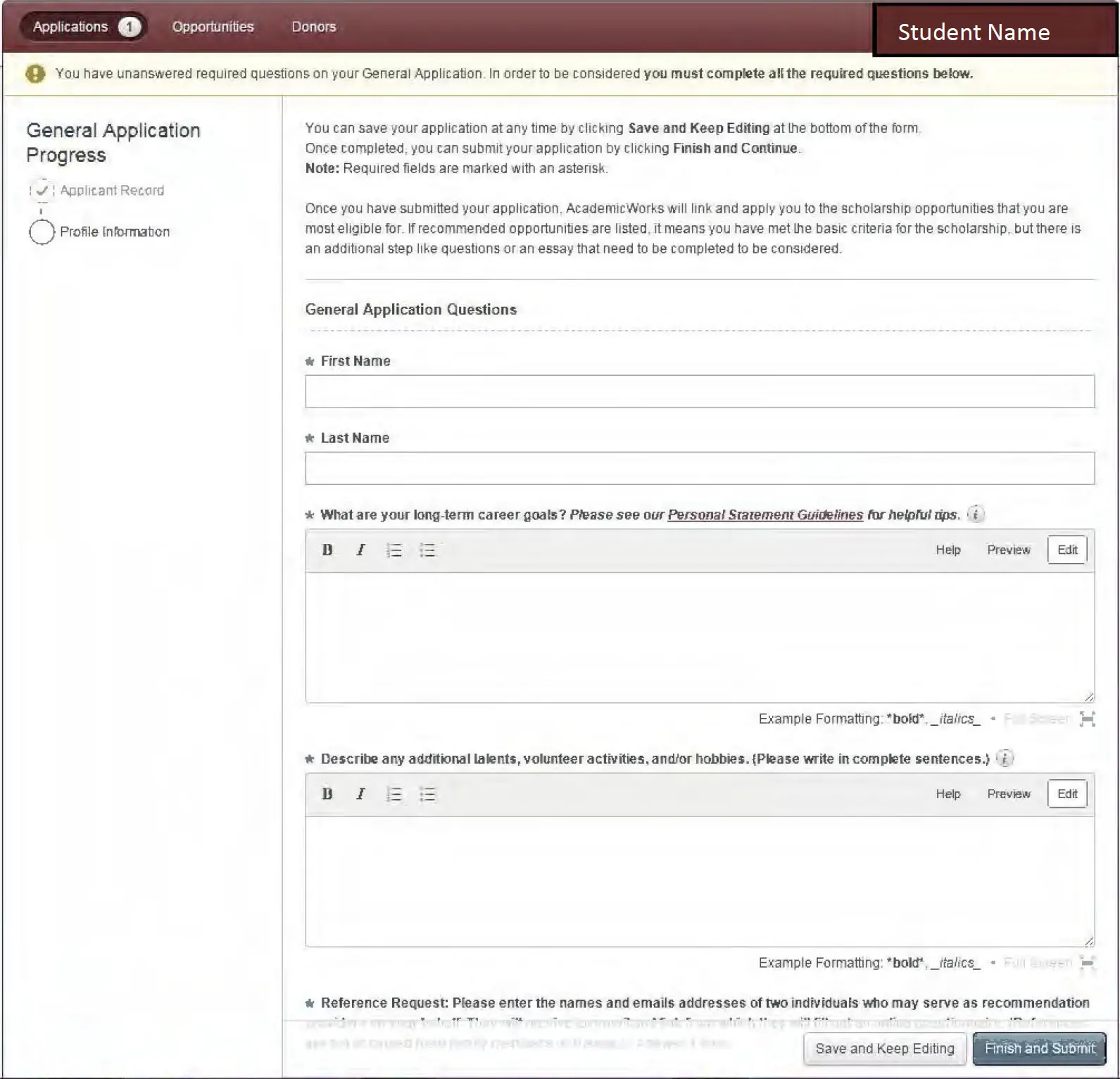Screen dimensions: 1120x1079
Task: Click Edit in career goals editor
Action: coord(1067,550)
